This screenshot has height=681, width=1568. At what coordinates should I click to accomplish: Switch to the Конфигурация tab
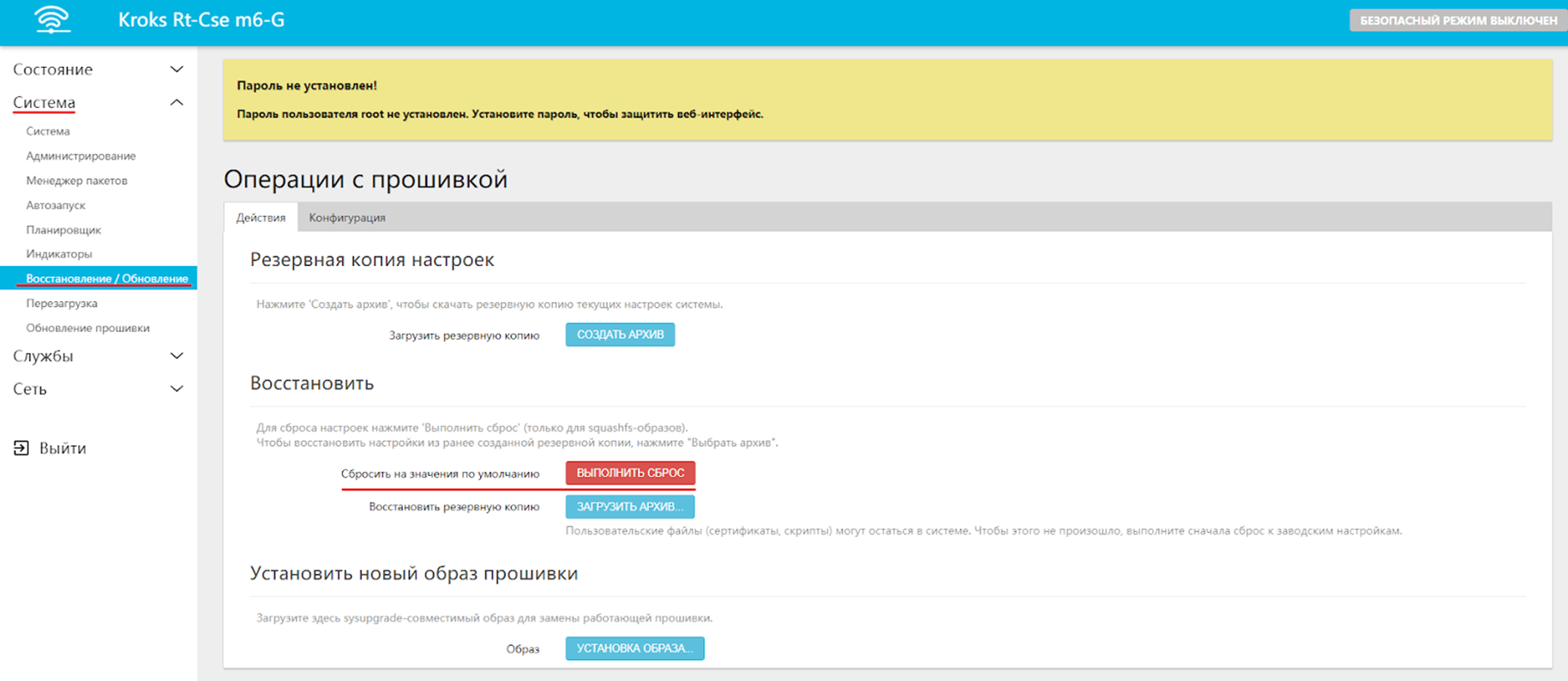point(347,218)
